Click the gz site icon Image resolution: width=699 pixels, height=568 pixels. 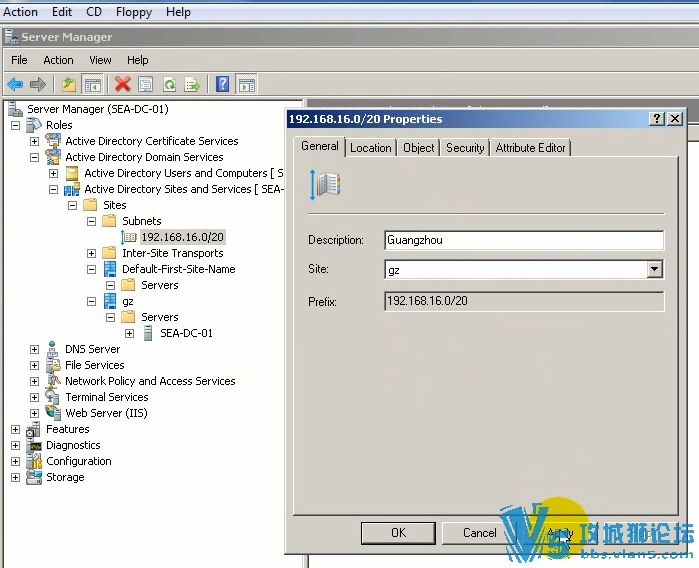[110, 301]
